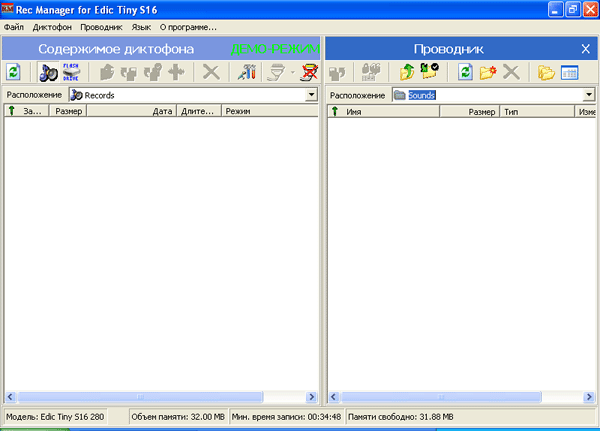The image size is (600, 431).
Task: Sort dictaphone list by Дата column
Action: point(132,111)
